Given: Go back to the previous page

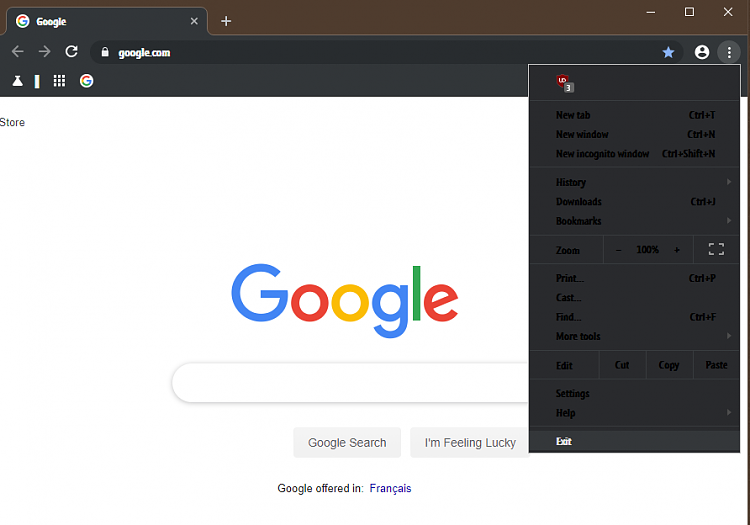Looking at the screenshot, I should pyautogui.click(x=18, y=52).
